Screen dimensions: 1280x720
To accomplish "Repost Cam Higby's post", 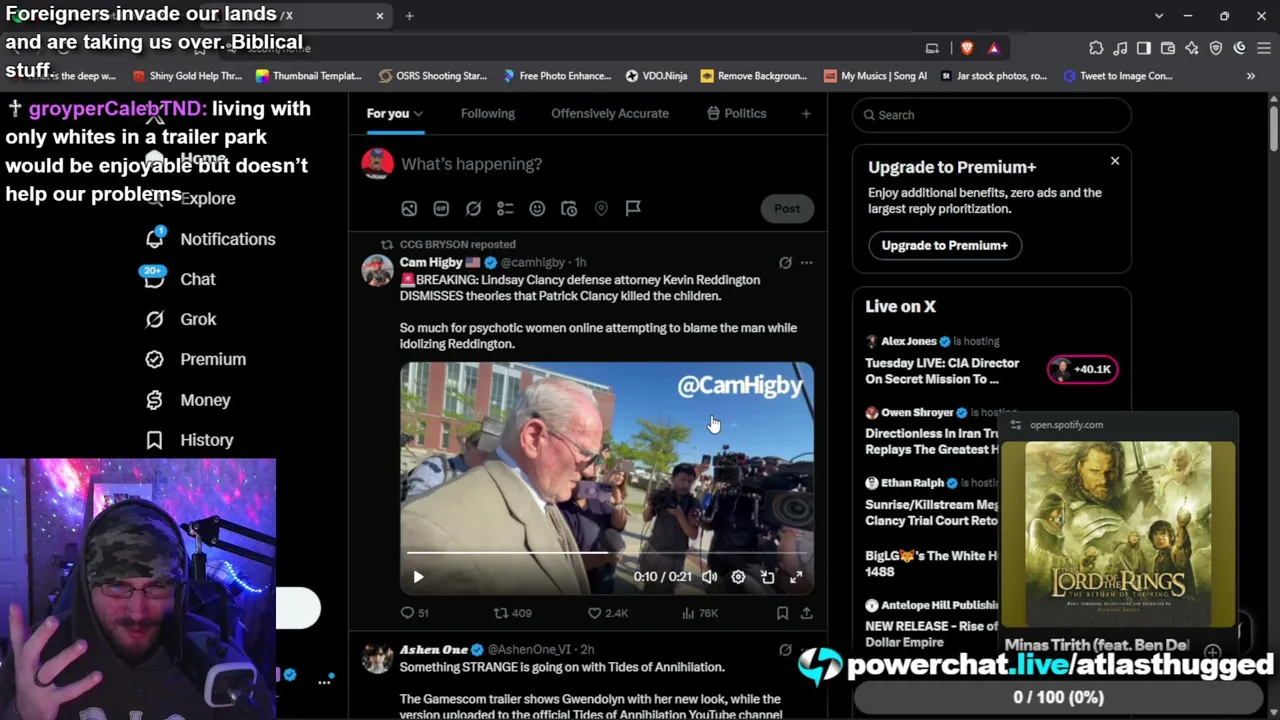I will point(512,613).
